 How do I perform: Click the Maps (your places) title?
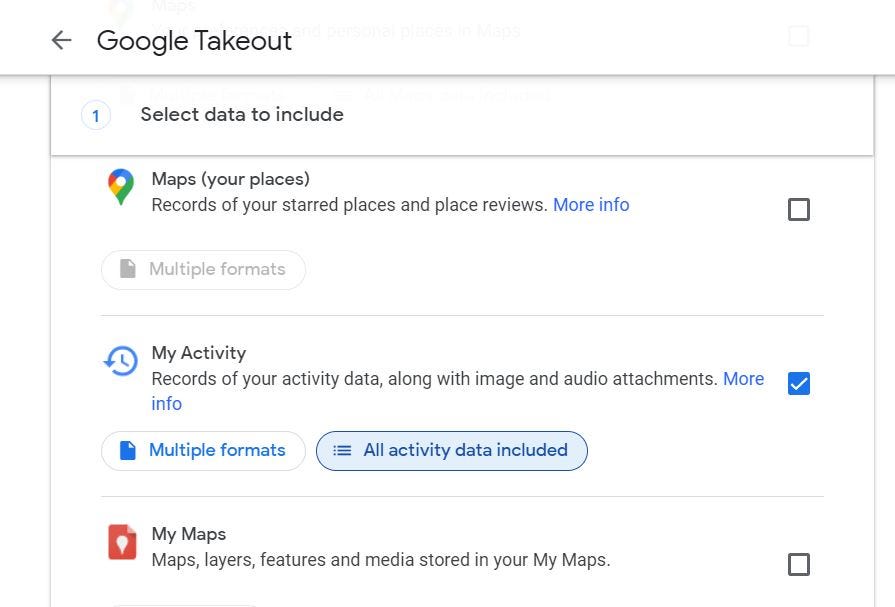coord(231,179)
